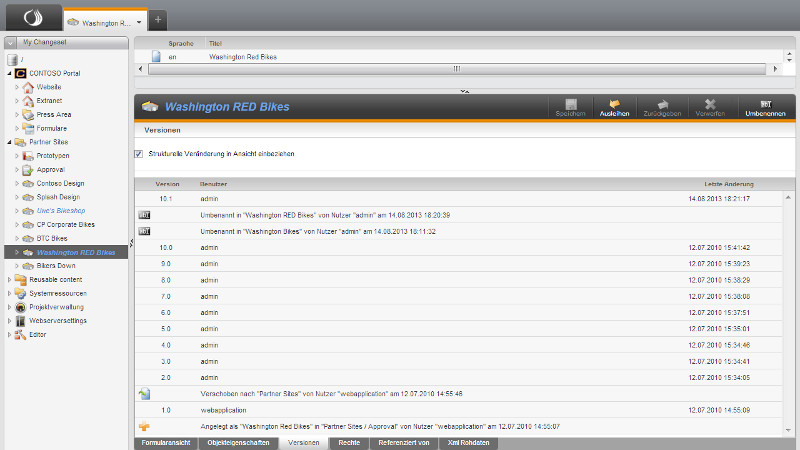Open the Xml Rohdaten tab

[468, 442]
